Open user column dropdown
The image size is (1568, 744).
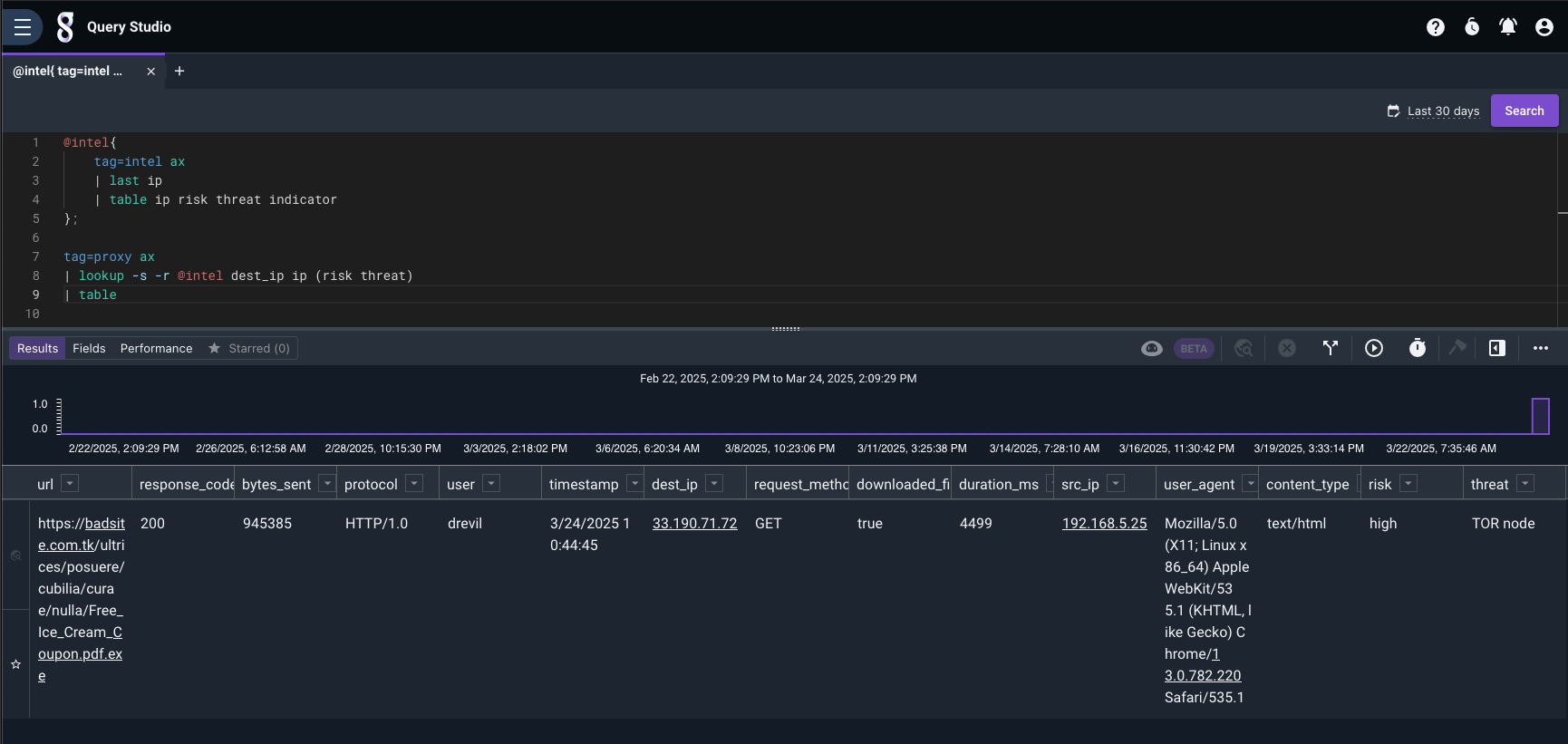(x=491, y=483)
